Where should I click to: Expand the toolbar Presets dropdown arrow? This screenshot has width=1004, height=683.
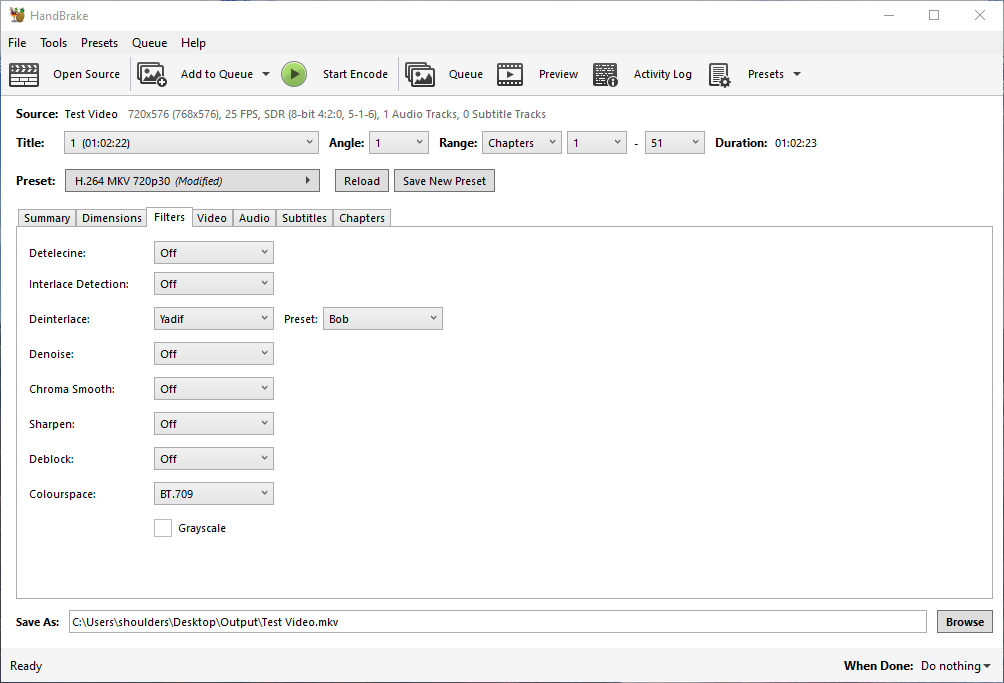(x=797, y=74)
